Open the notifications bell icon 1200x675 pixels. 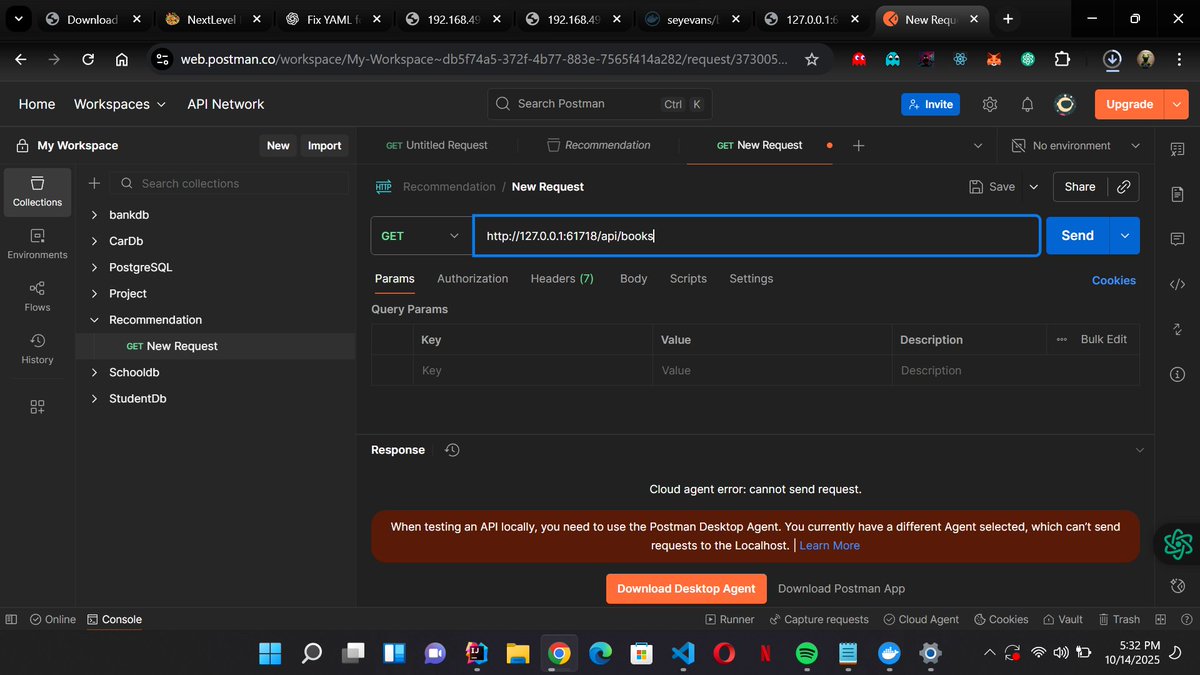pos(1027,104)
